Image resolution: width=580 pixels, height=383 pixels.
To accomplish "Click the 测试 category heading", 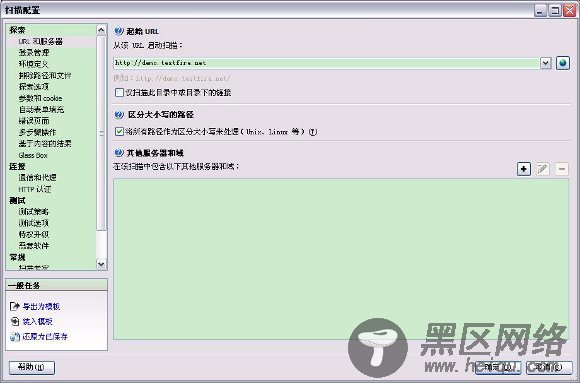I will [x=17, y=201].
